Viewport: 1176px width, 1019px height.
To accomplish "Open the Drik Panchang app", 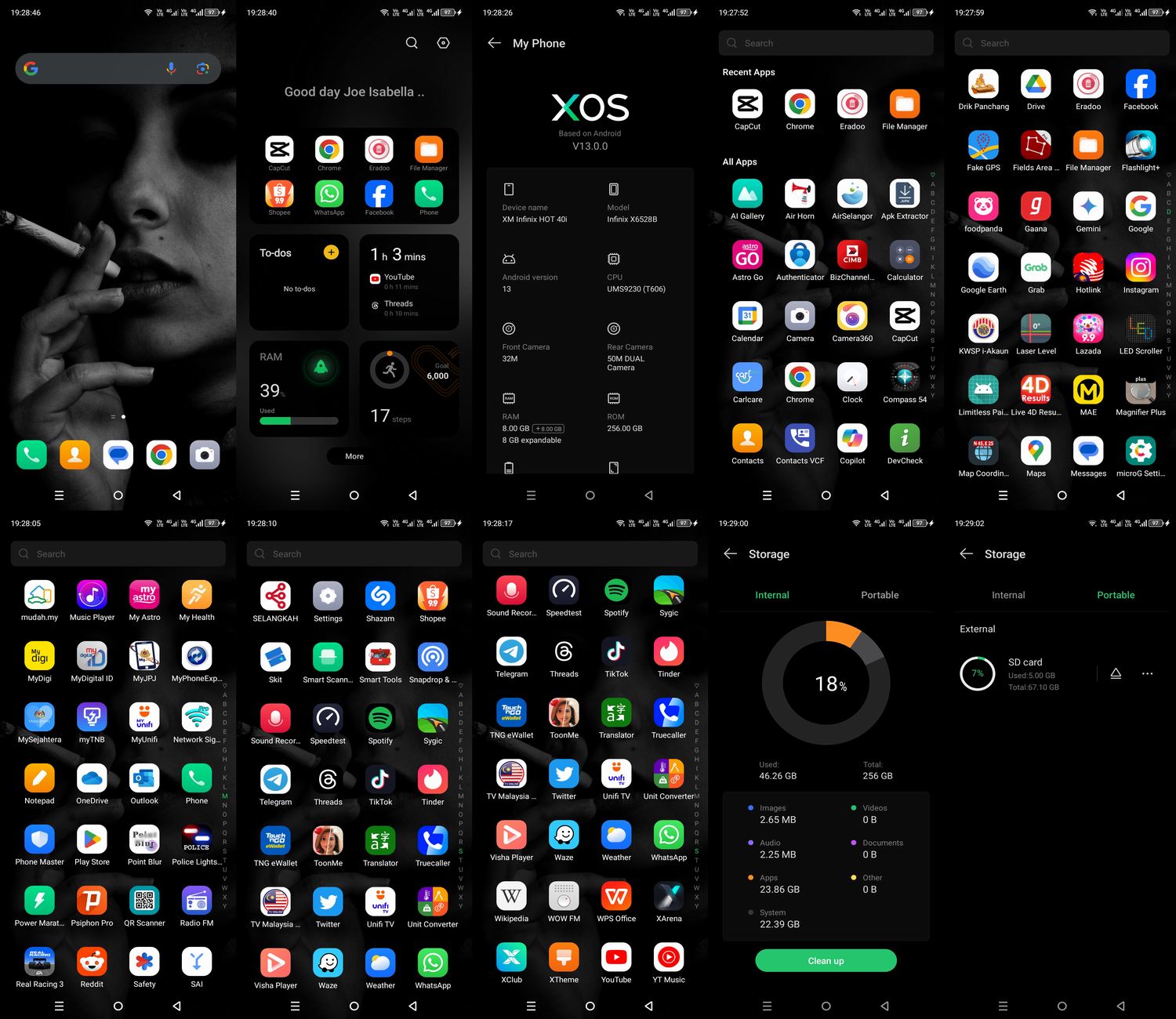I will coord(983,84).
